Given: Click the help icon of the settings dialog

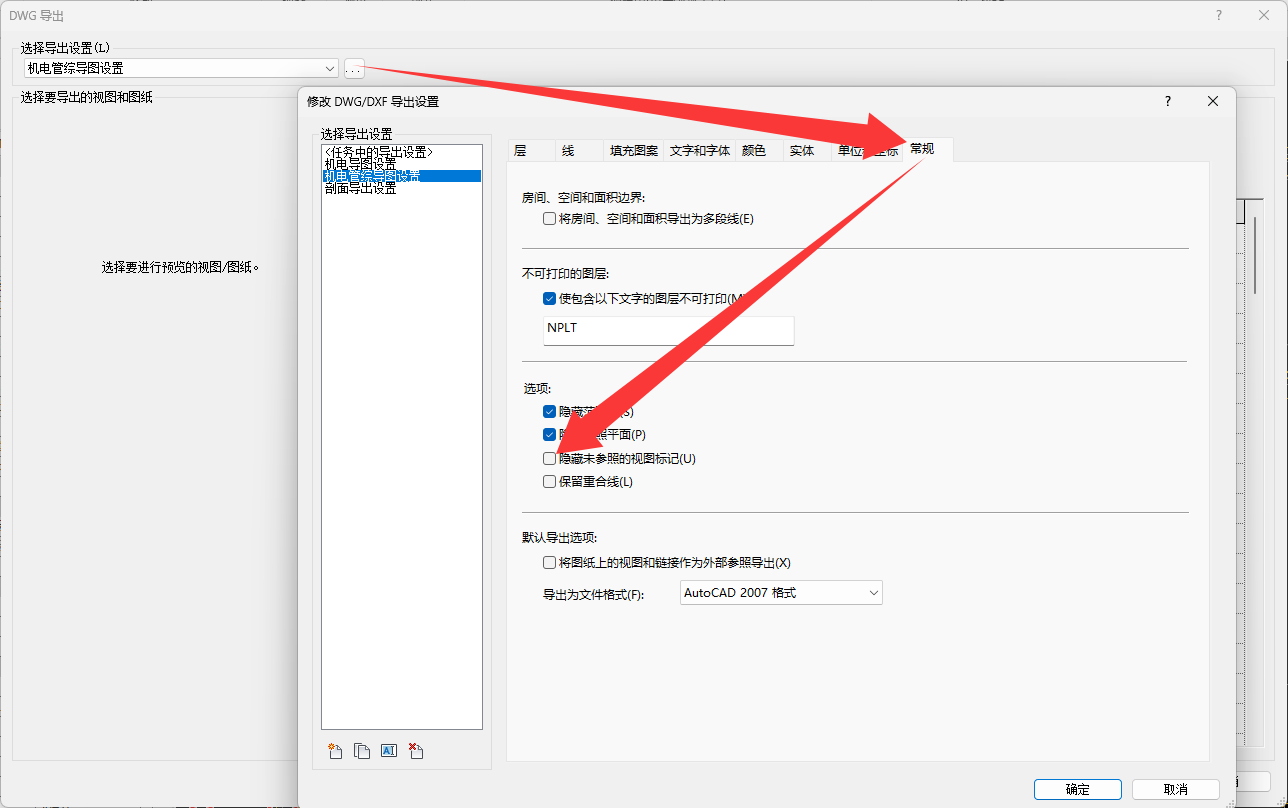Looking at the screenshot, I should pos(1168,101).
